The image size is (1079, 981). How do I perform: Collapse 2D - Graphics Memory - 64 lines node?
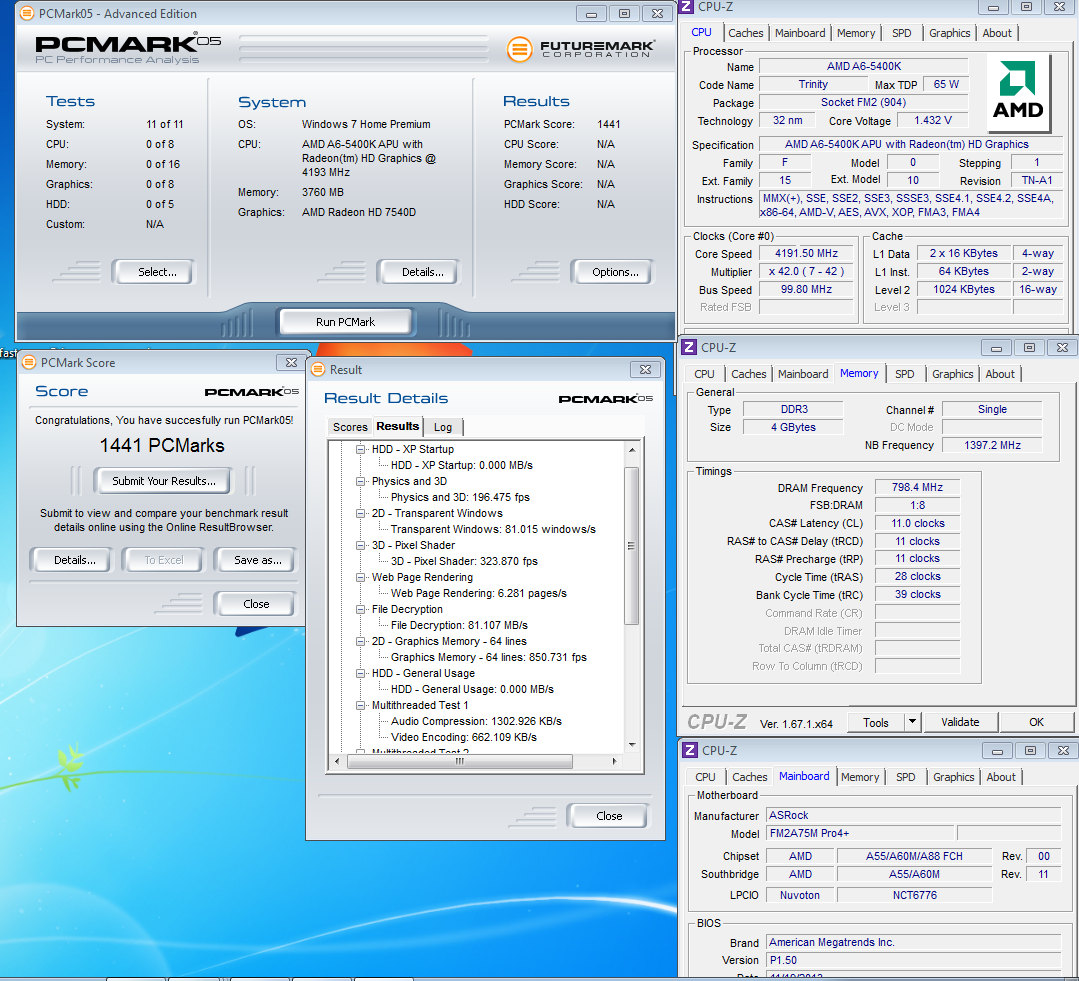pyautogui.click(x=360, y=641)
